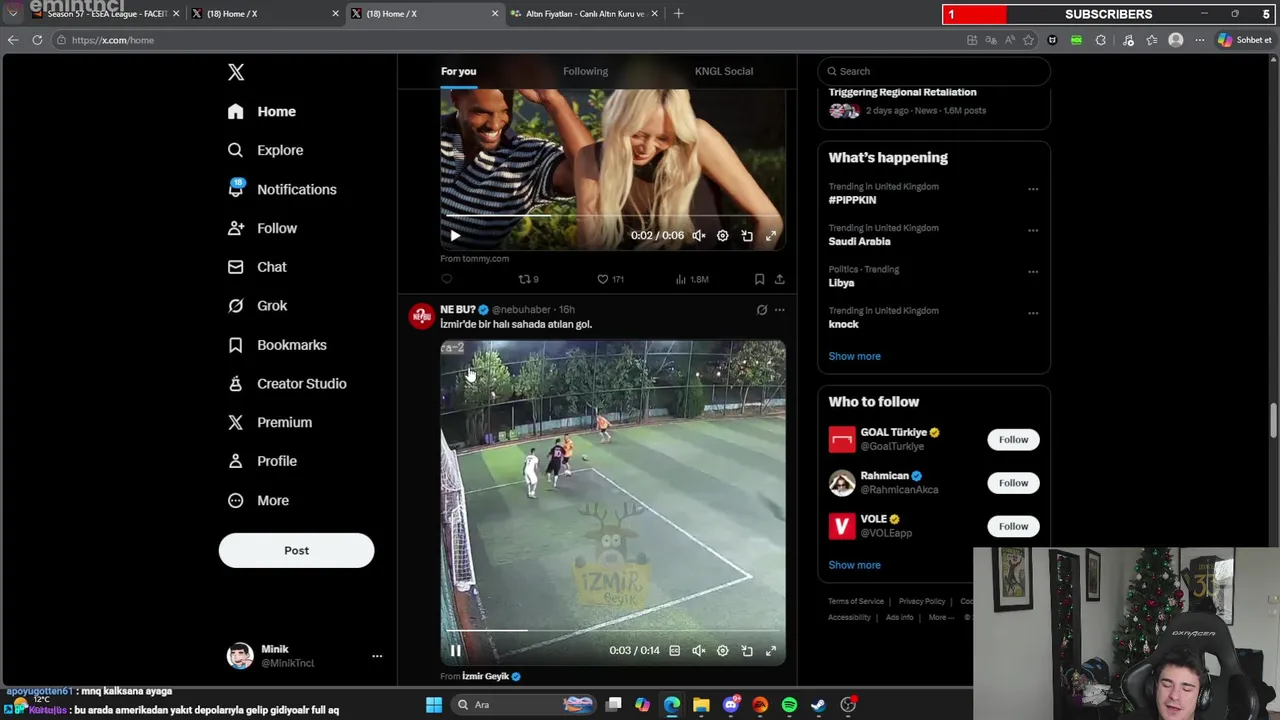Add page to browser favorites star
Viewport: 1280px width, 720px height.
coord(1028,40)
